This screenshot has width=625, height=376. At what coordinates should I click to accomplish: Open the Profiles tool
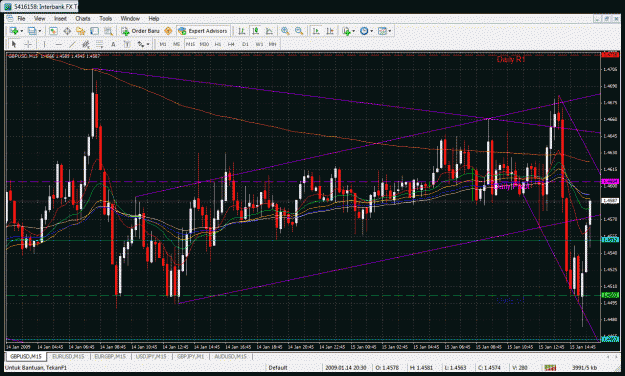click(32, 31)
